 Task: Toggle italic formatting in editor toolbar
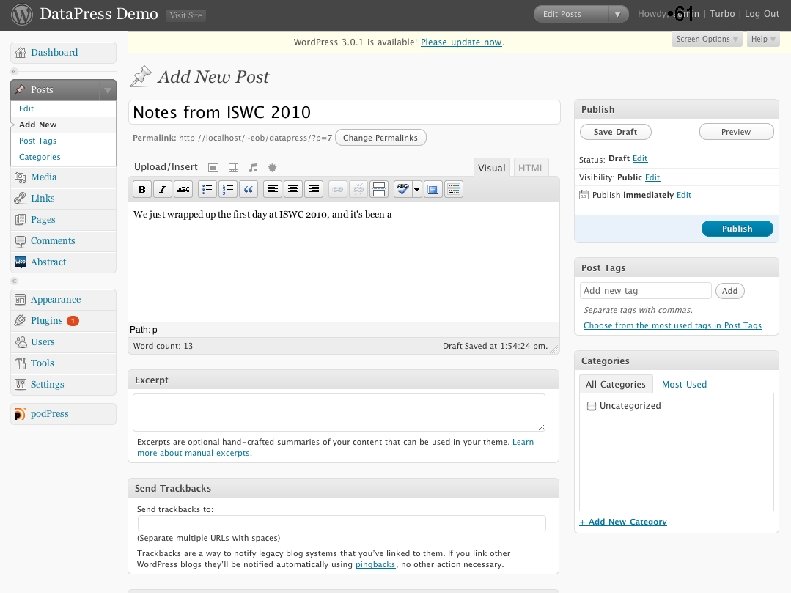pyautogui.click(x=162, y=189)
